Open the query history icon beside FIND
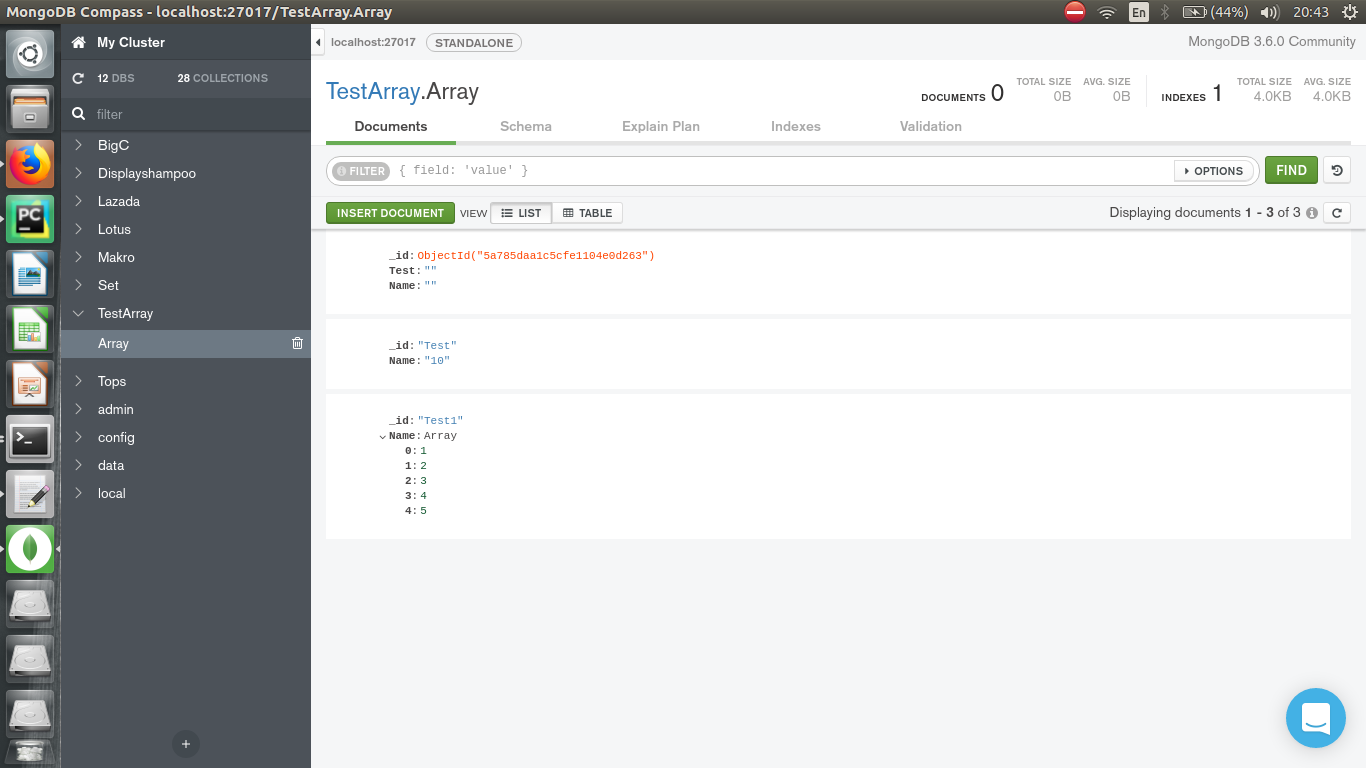The height and width of the screenshot is (768, 1366). click(x=1337, y=170)
